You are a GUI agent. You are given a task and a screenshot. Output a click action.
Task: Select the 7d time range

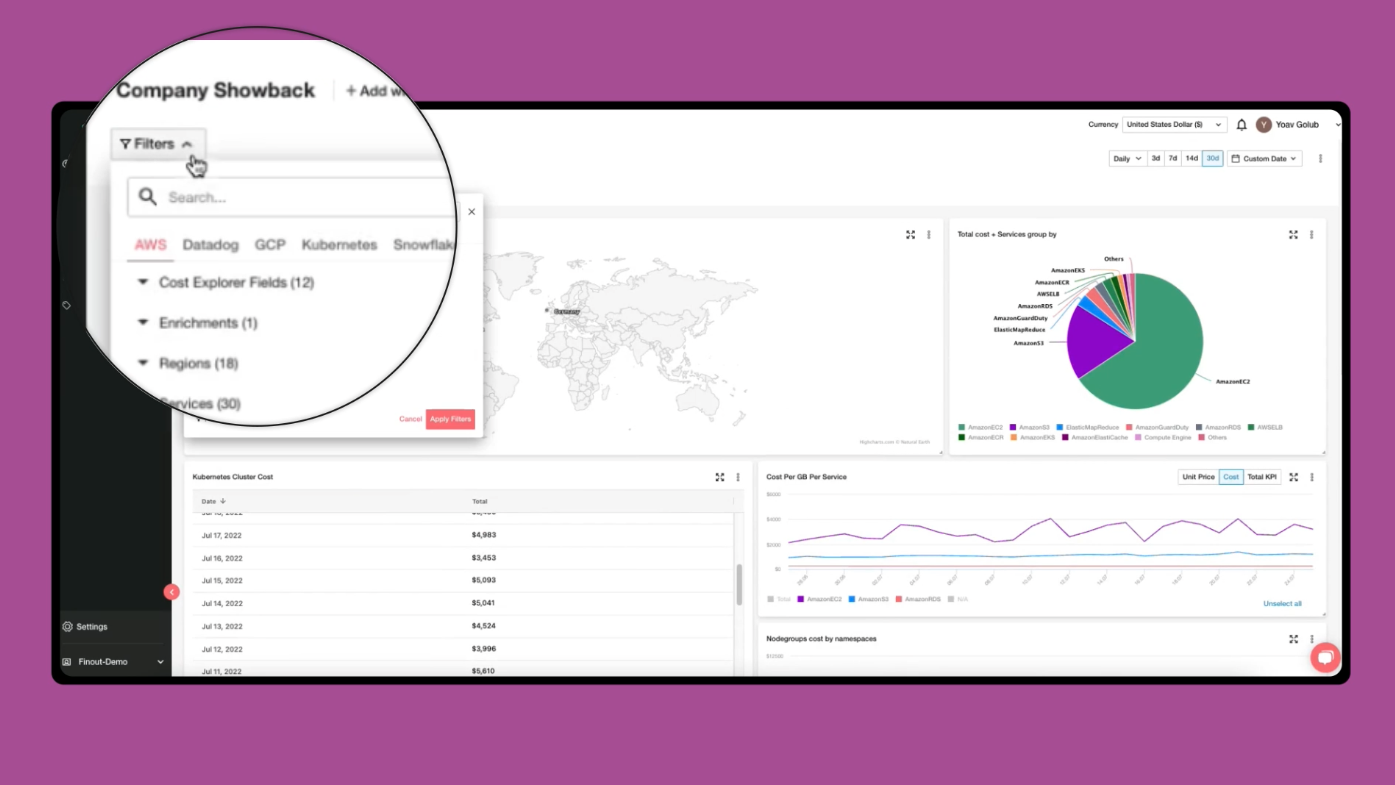(1173, 159)
